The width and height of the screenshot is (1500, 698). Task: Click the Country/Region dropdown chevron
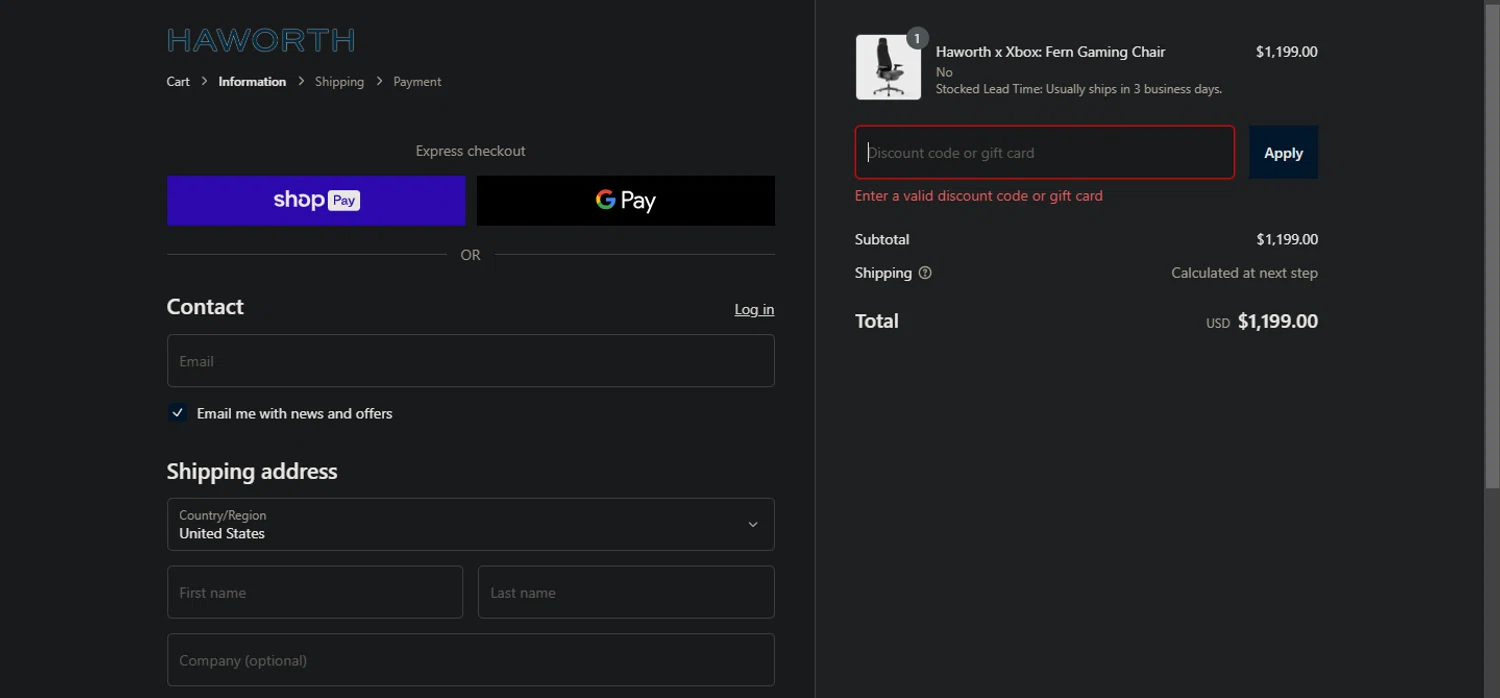click(x=753, y=525)
